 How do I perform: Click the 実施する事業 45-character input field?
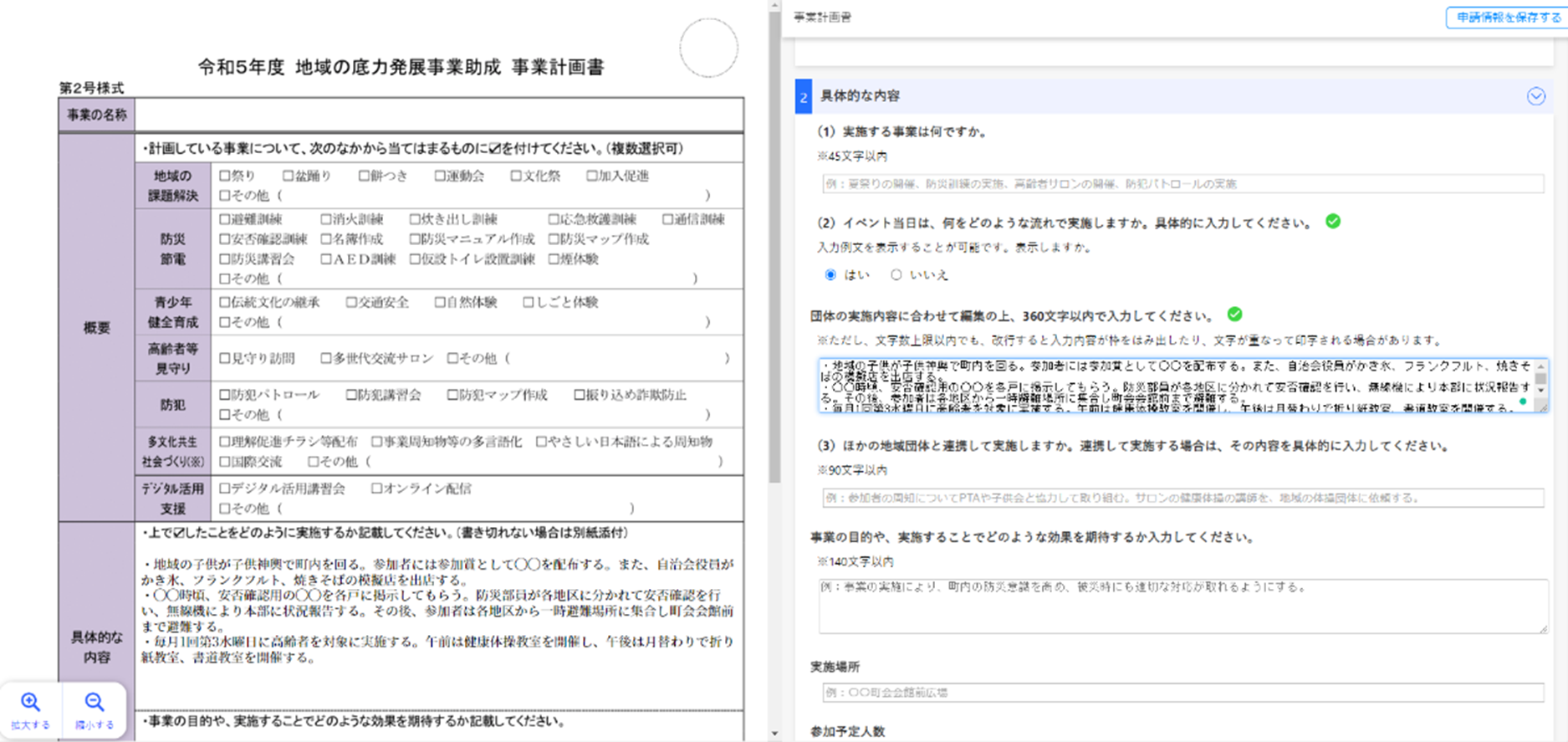coord(1182,184)
